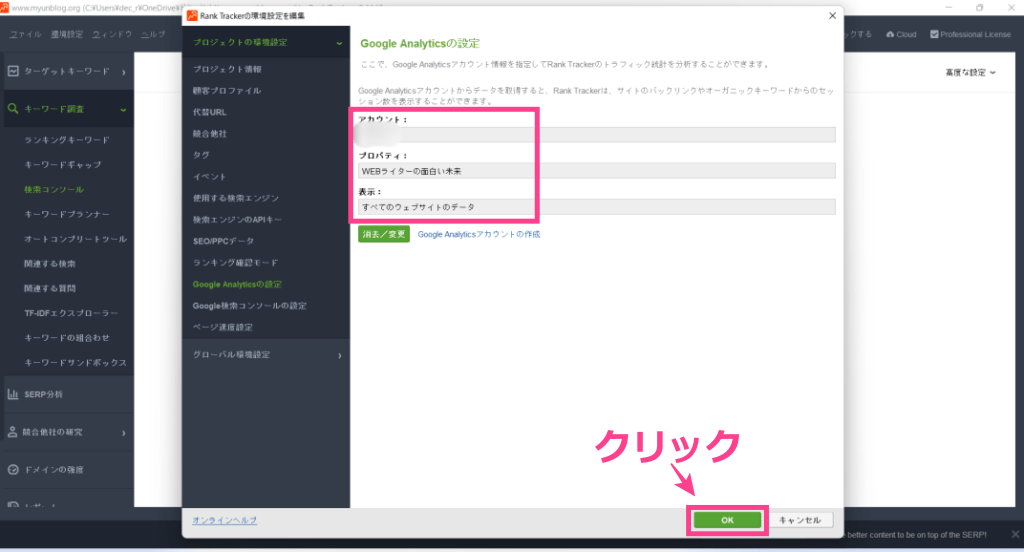Open TF-IDFエクスプローラー in sidebar
Image resolution: width=1024 pixels, height=552 pixels.
click(x=71, y=313)
